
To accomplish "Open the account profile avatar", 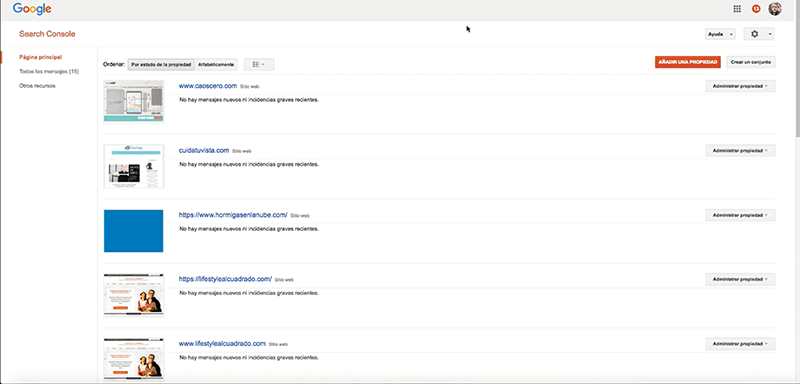I will (x=775, y=9).
